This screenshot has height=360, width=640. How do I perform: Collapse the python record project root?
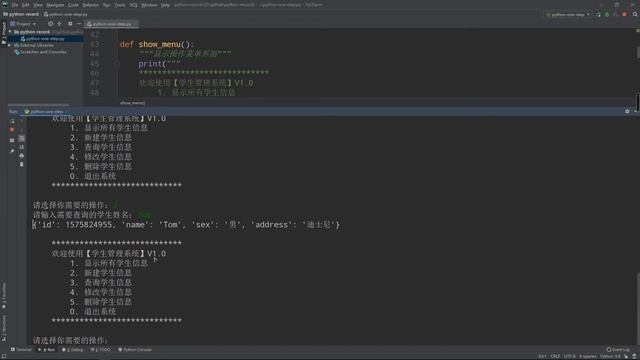pos(10,31)
